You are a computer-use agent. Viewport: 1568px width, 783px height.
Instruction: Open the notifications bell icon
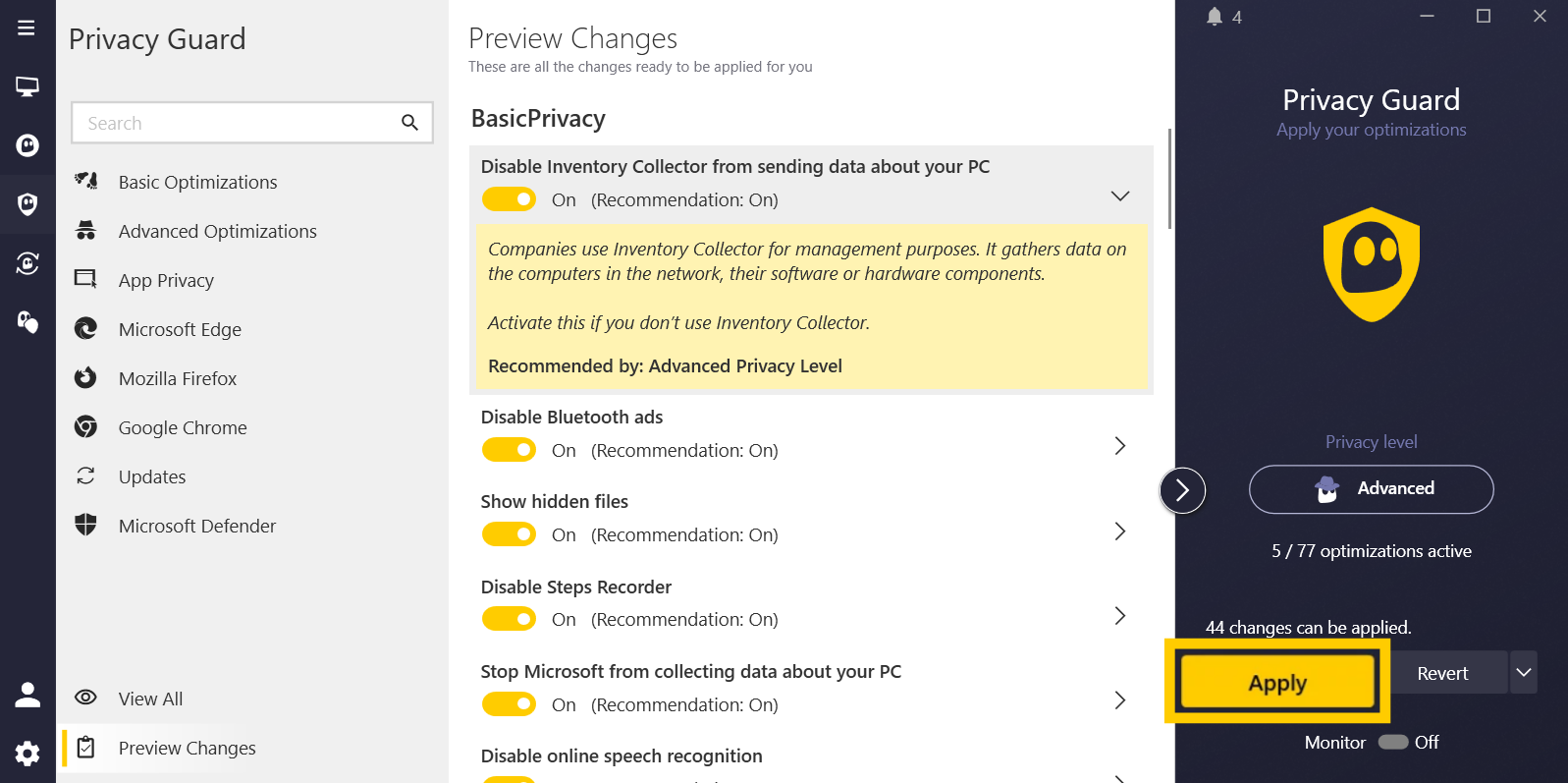pos(1215,17)
